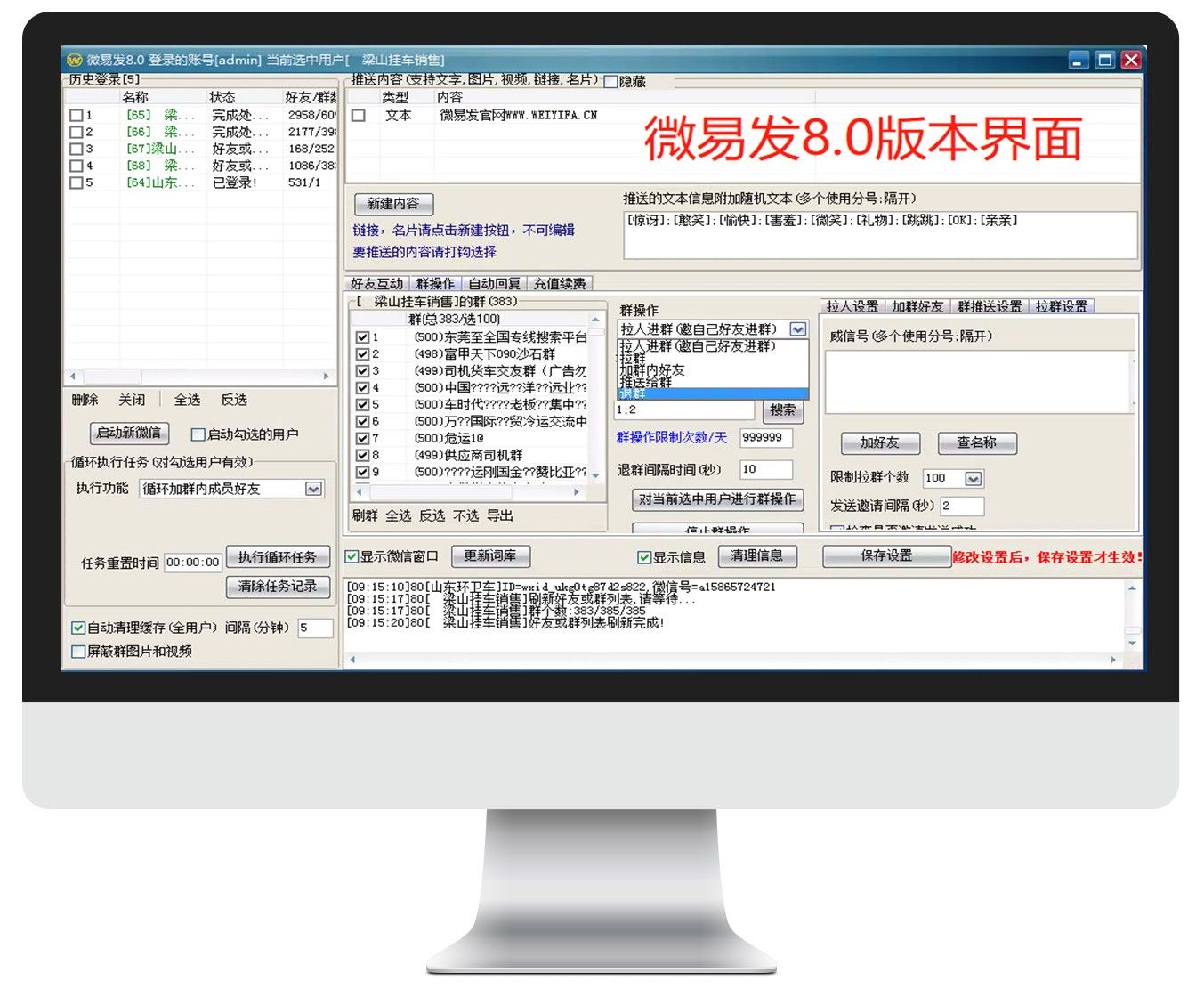The height and width of the screenshot is (1005, 1204).
Task: Tick checkbox for account row 1 [65]
Action: click(76, 115)
